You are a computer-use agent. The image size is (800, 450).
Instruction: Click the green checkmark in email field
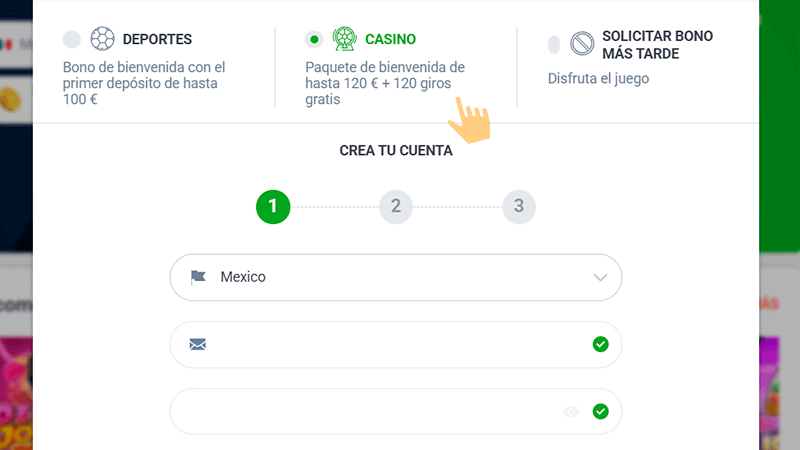pos(600,344)
